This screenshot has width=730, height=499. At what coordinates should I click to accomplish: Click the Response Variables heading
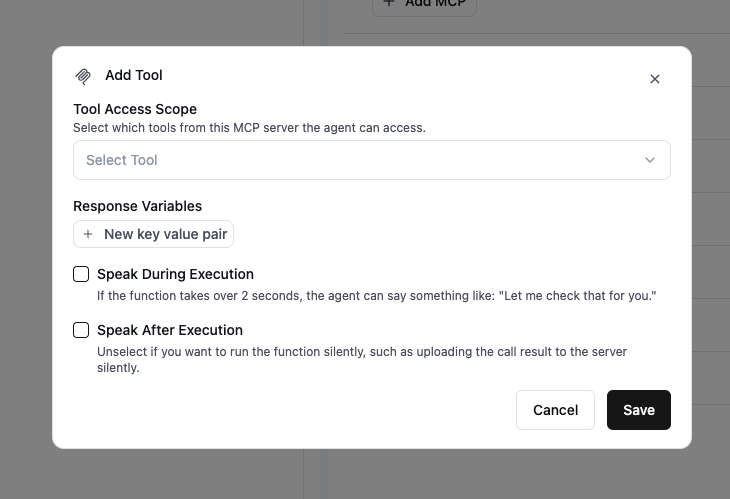tap(137, 206)
